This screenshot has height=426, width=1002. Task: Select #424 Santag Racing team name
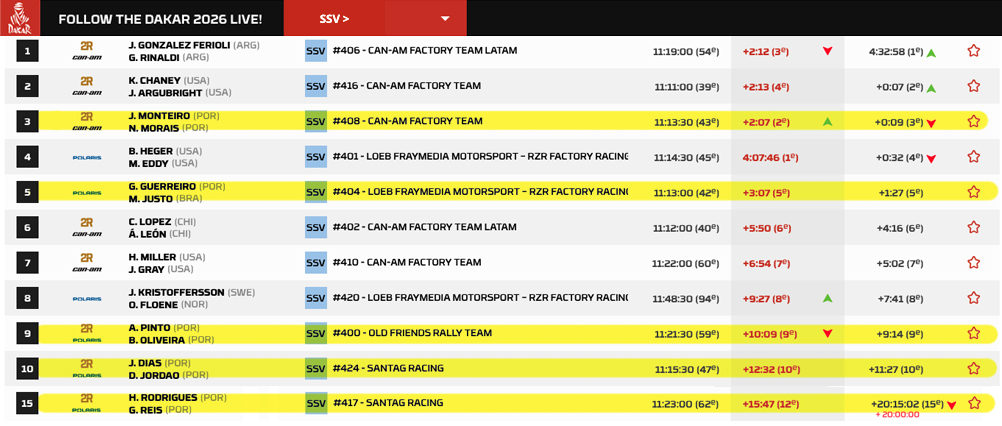(x=387, y=368)
